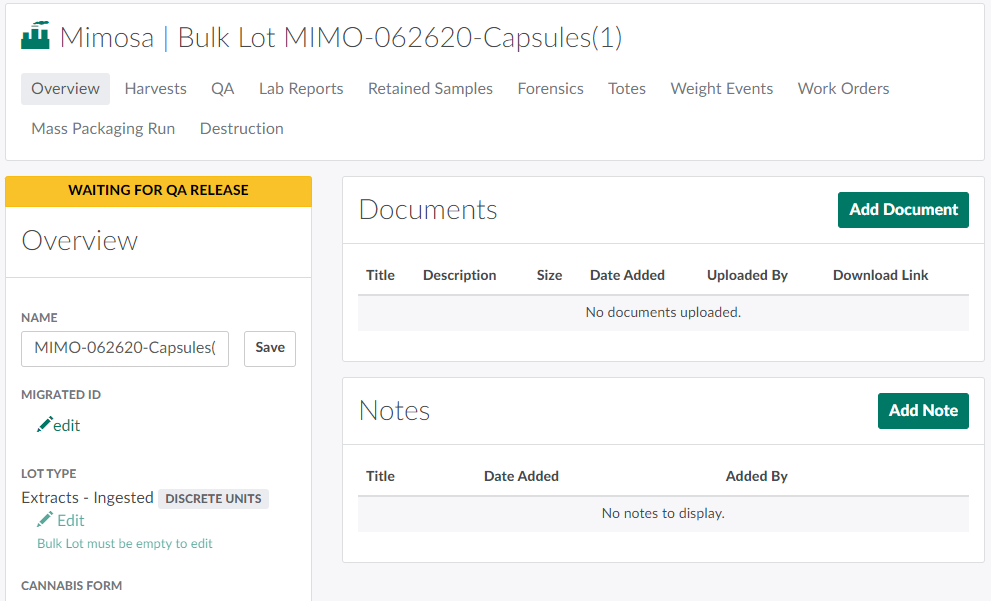991x601 pixels.
Task: Click the pencil icon under Migrated ID
Action: (x=44, y=425)
